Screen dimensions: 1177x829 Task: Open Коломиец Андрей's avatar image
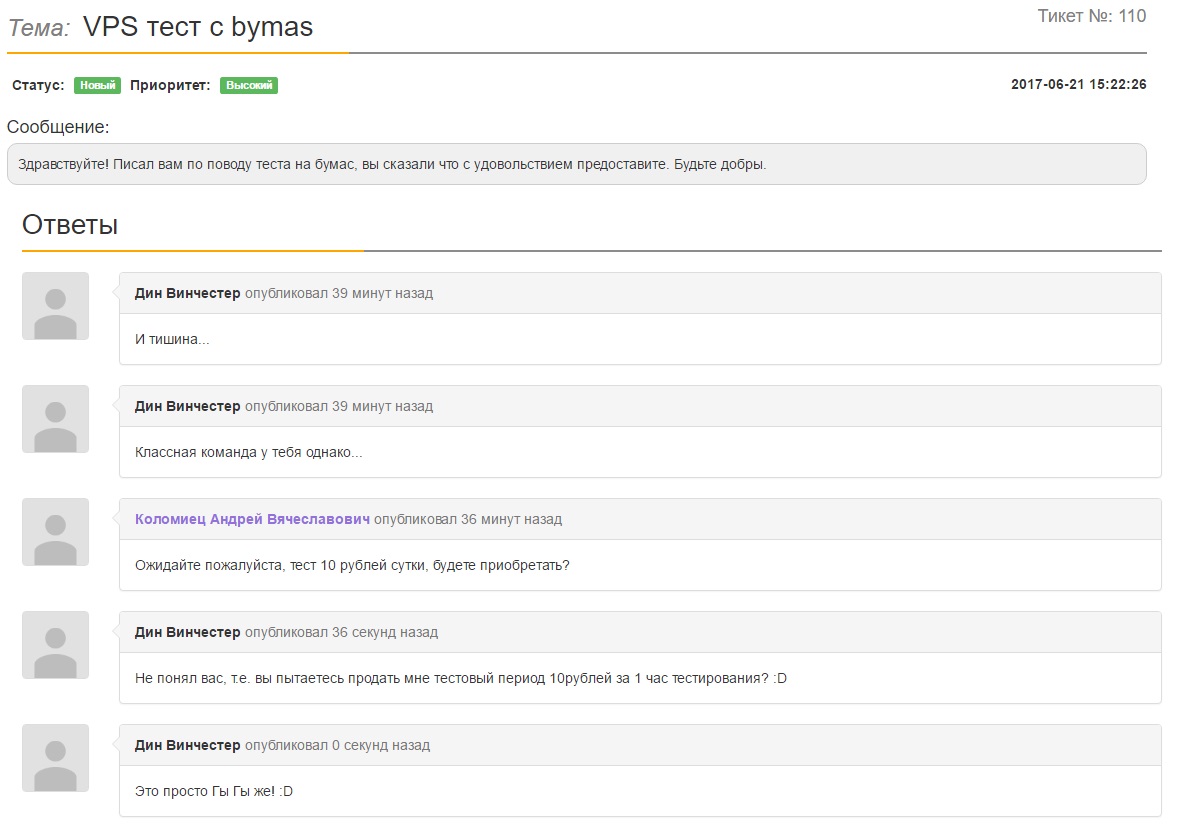click(x=55, y=532)
